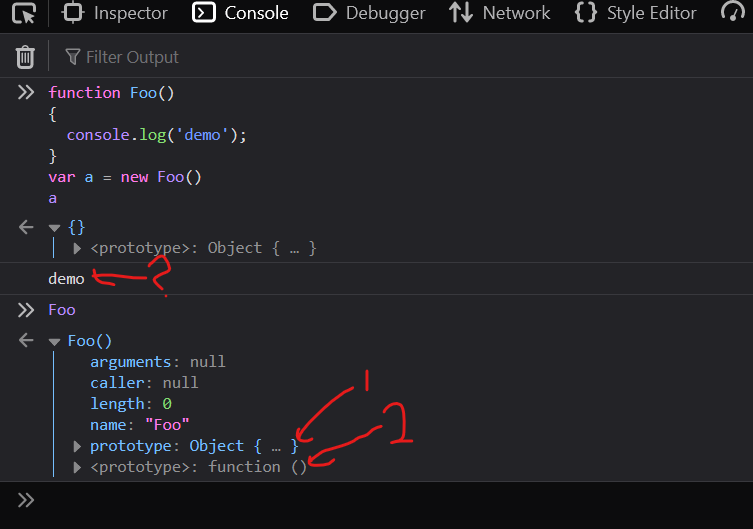Image resolution: width=753 pixels, height=529 pixels.
Task: Collapse the {} object result
Action: (54, 228)
